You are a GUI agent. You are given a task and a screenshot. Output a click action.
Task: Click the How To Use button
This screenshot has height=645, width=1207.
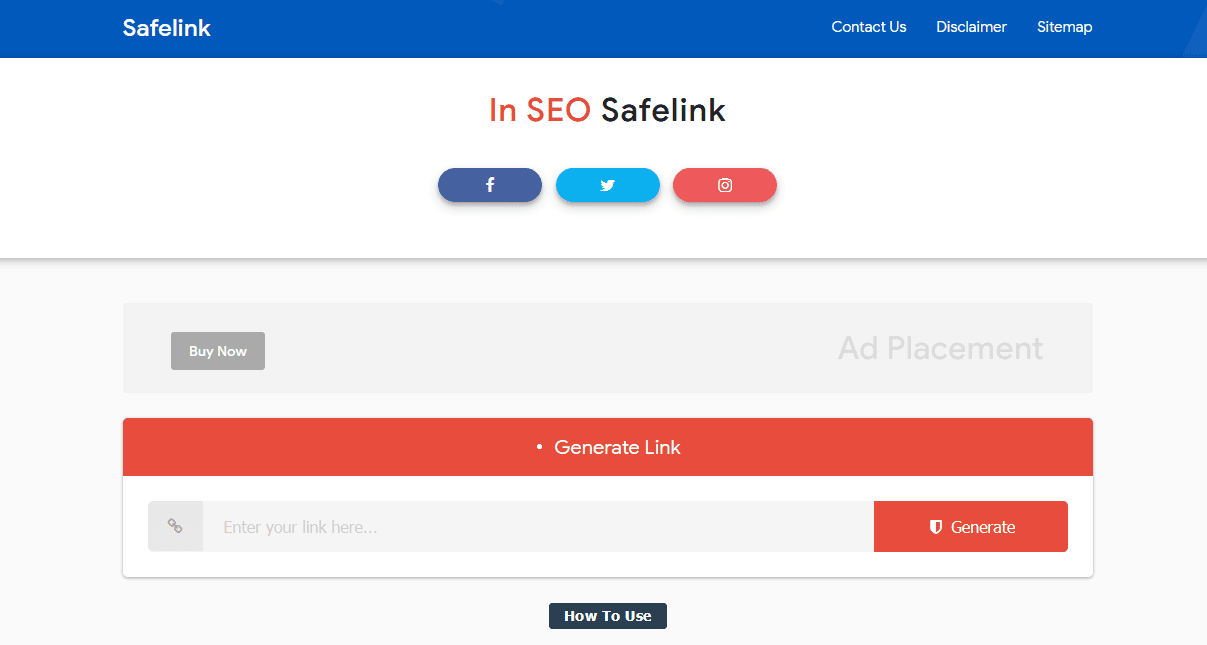click(608, 616)
